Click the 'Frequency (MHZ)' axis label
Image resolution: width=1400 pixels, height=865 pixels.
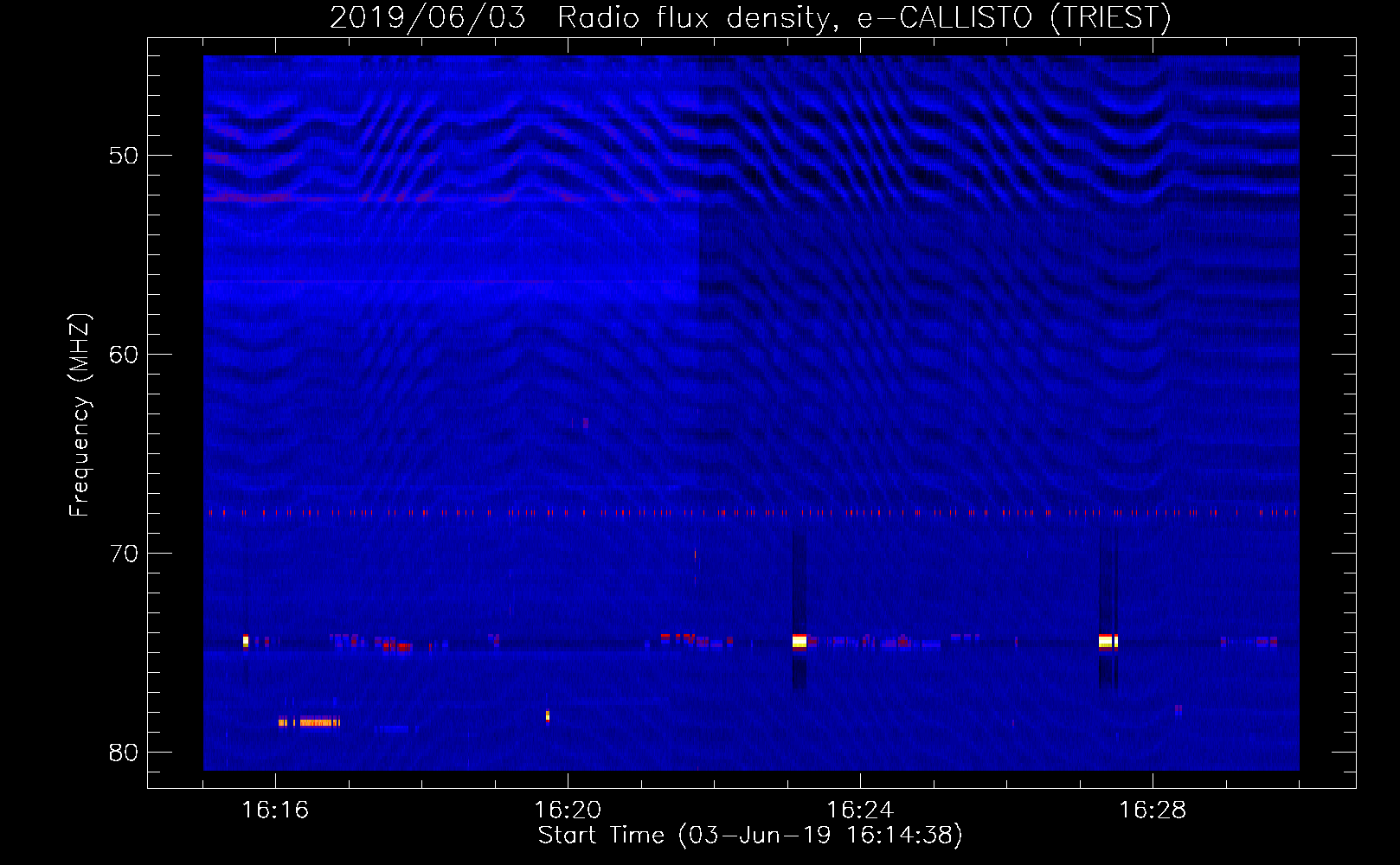[79, 415]
